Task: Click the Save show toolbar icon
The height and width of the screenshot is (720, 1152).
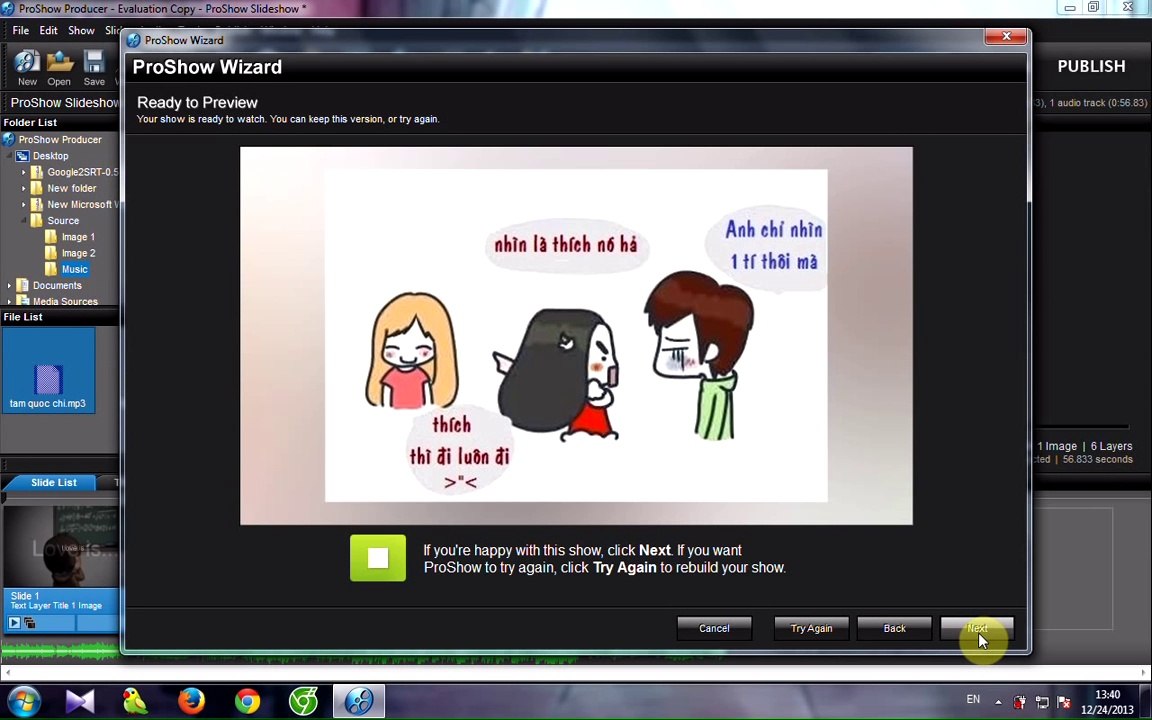Action: (x=94, y=68)
